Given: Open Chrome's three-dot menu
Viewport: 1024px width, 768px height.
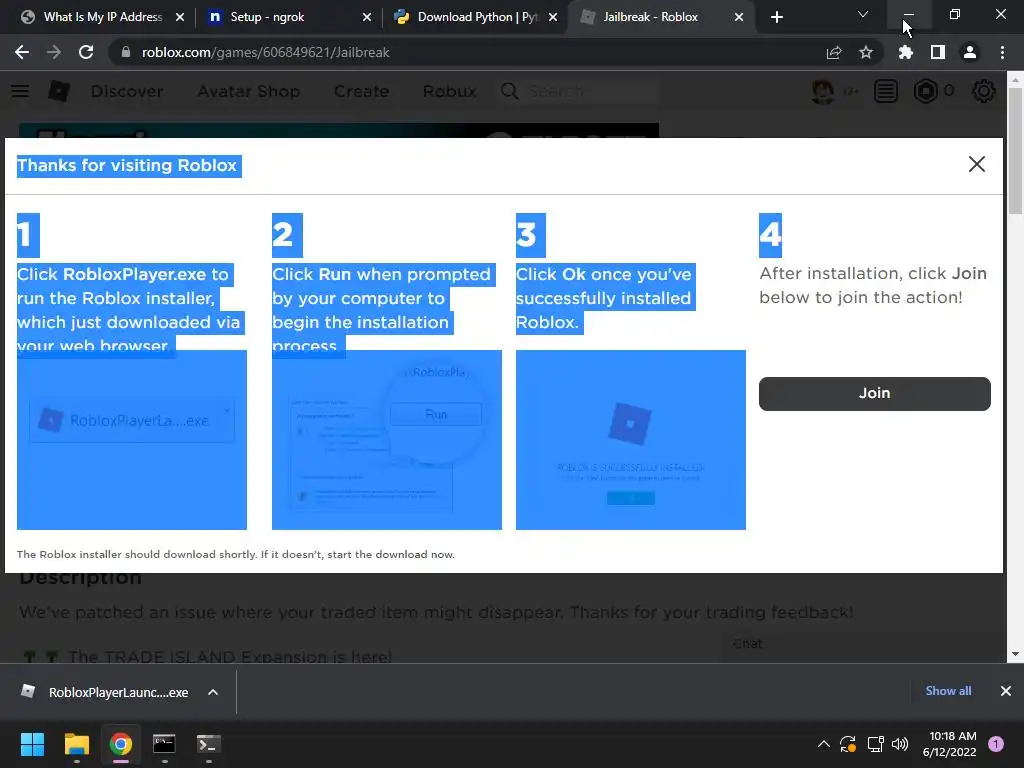Looking at the screenshot, I should click(1002, 52).
